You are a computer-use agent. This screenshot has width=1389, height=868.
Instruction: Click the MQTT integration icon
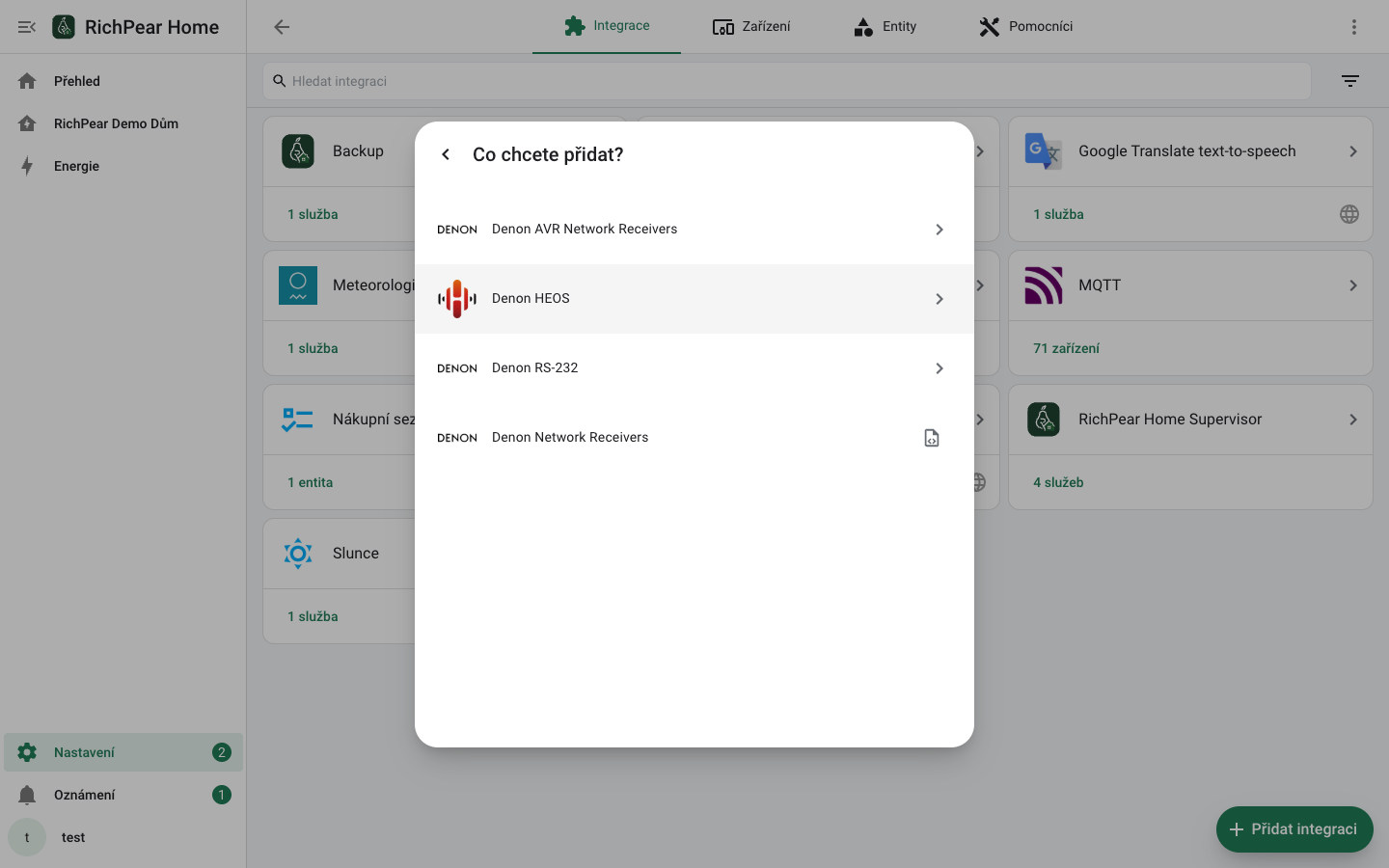[x=1044, y=285]
